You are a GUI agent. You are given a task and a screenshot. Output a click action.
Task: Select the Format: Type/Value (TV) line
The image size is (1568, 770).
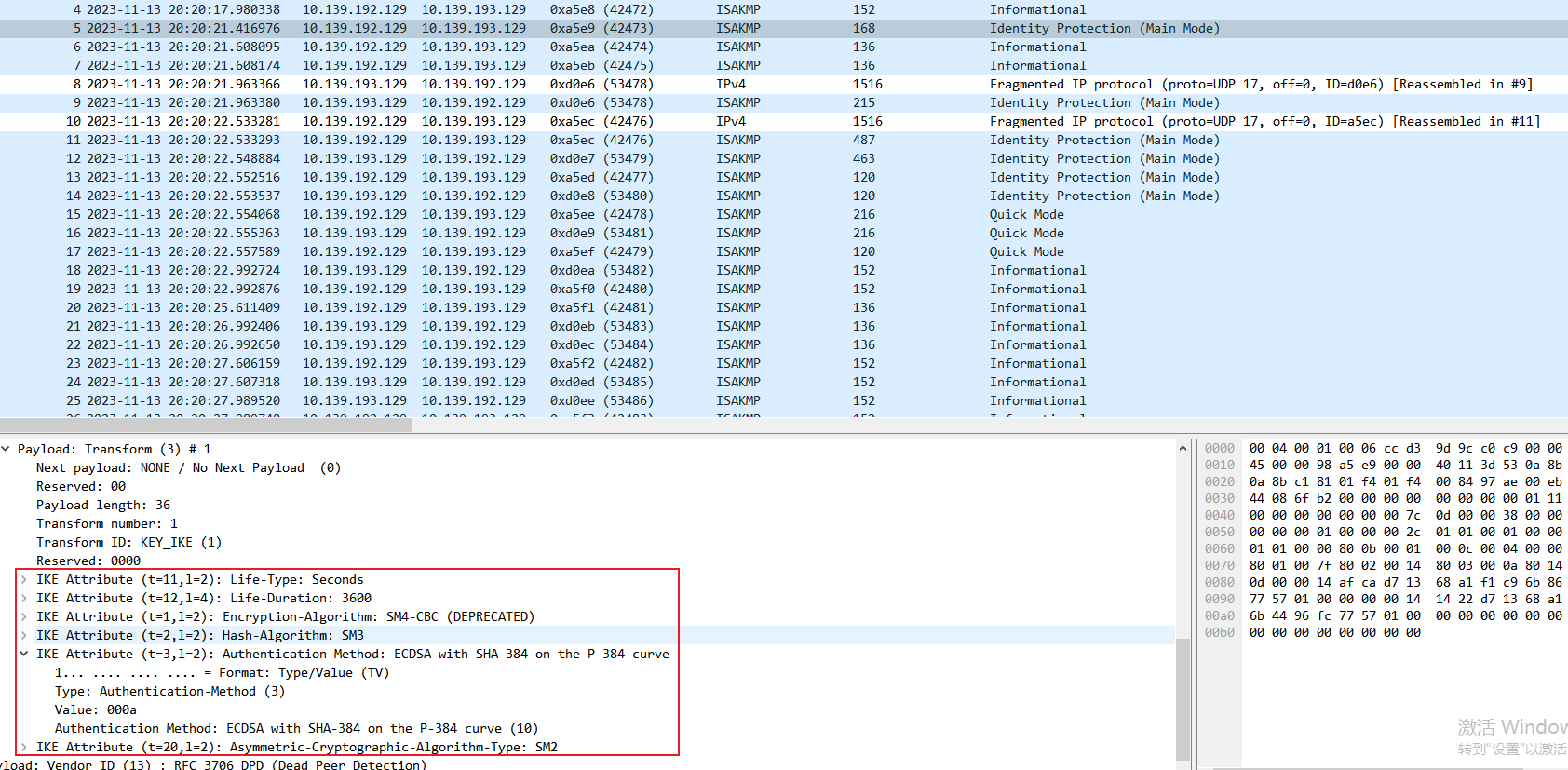[222, 672]
